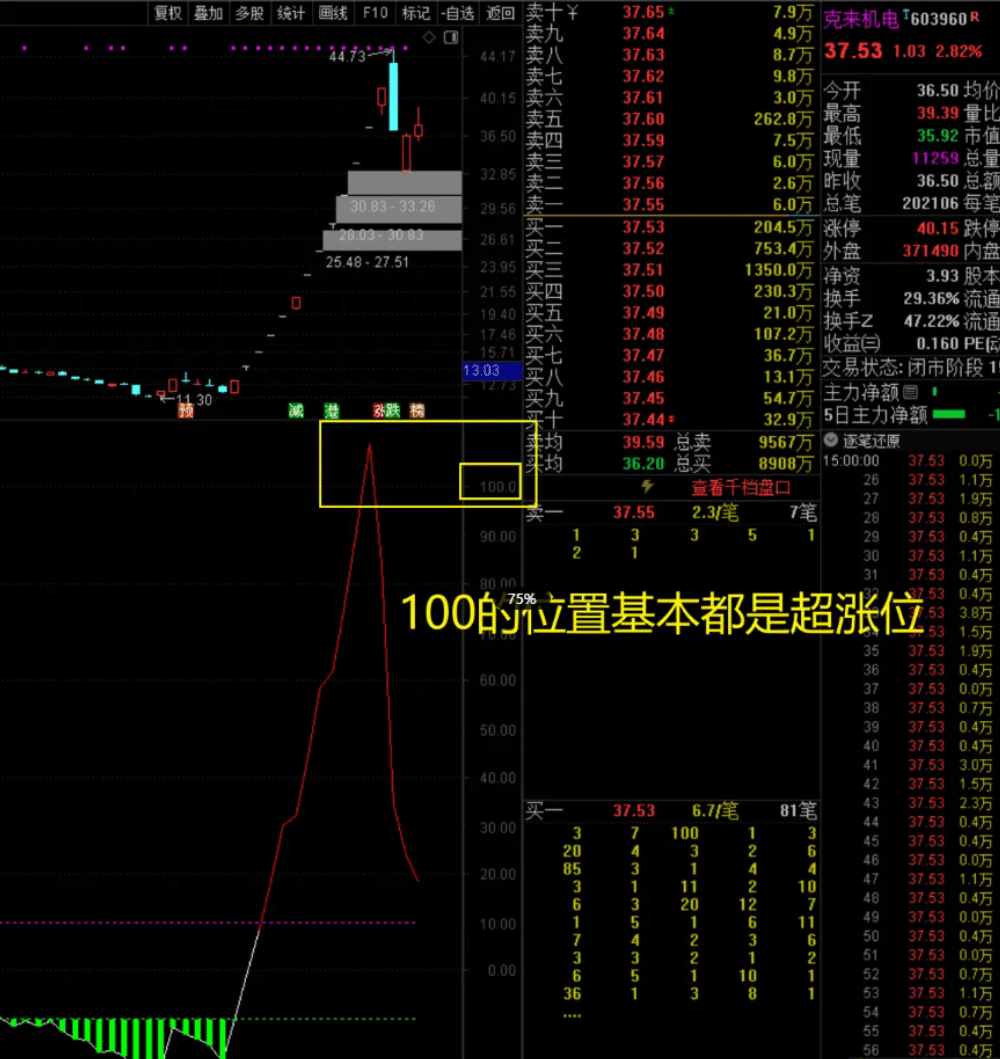Activate the 画线 drawing tool

(x=333, y=13)
